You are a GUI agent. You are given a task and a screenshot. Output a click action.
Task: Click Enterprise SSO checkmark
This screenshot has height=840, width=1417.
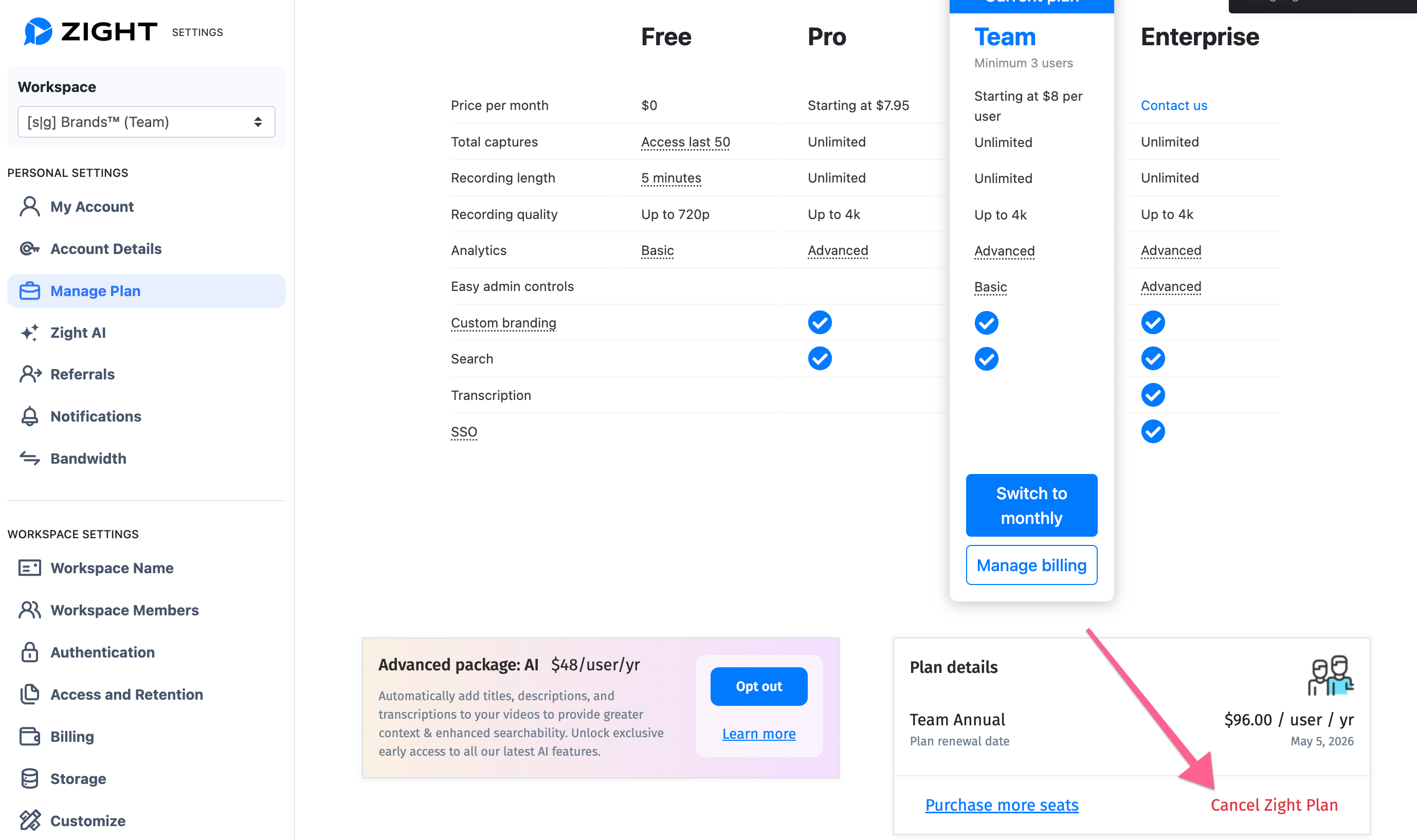(x=1153, y=431)
